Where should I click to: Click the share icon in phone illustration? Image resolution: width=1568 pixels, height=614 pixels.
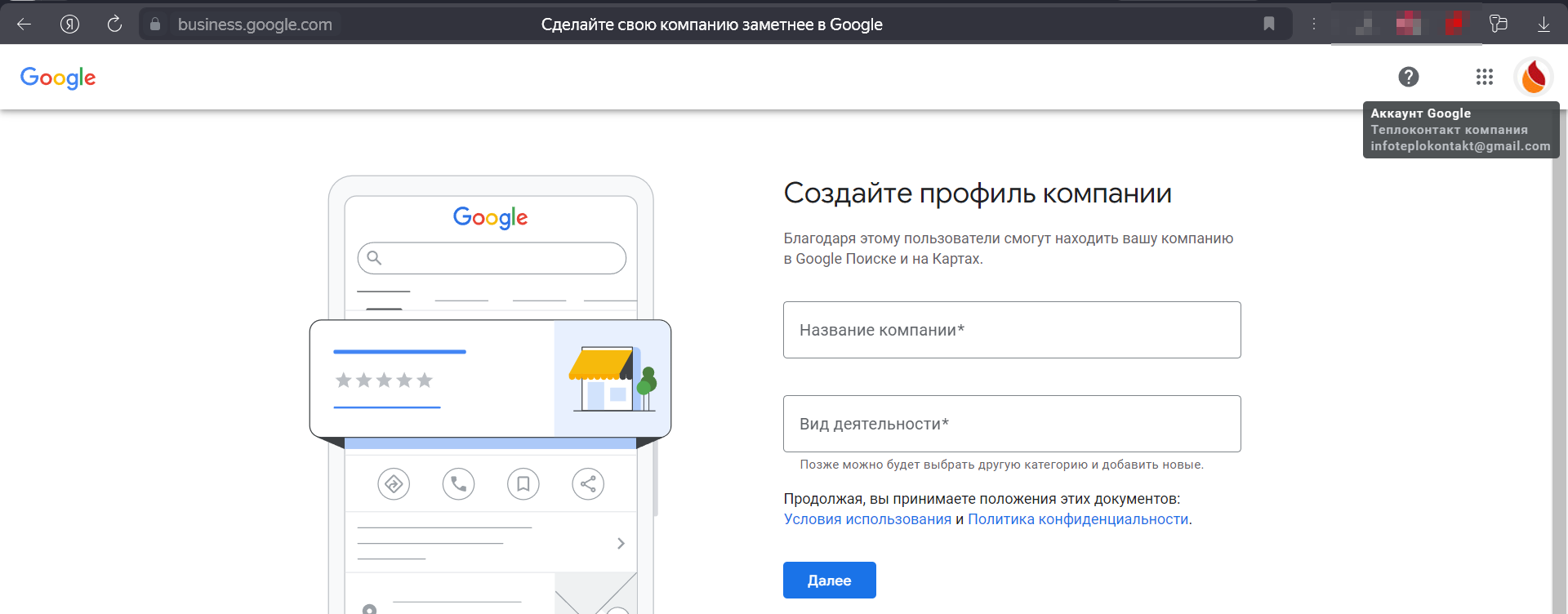[x=588, y=484]
